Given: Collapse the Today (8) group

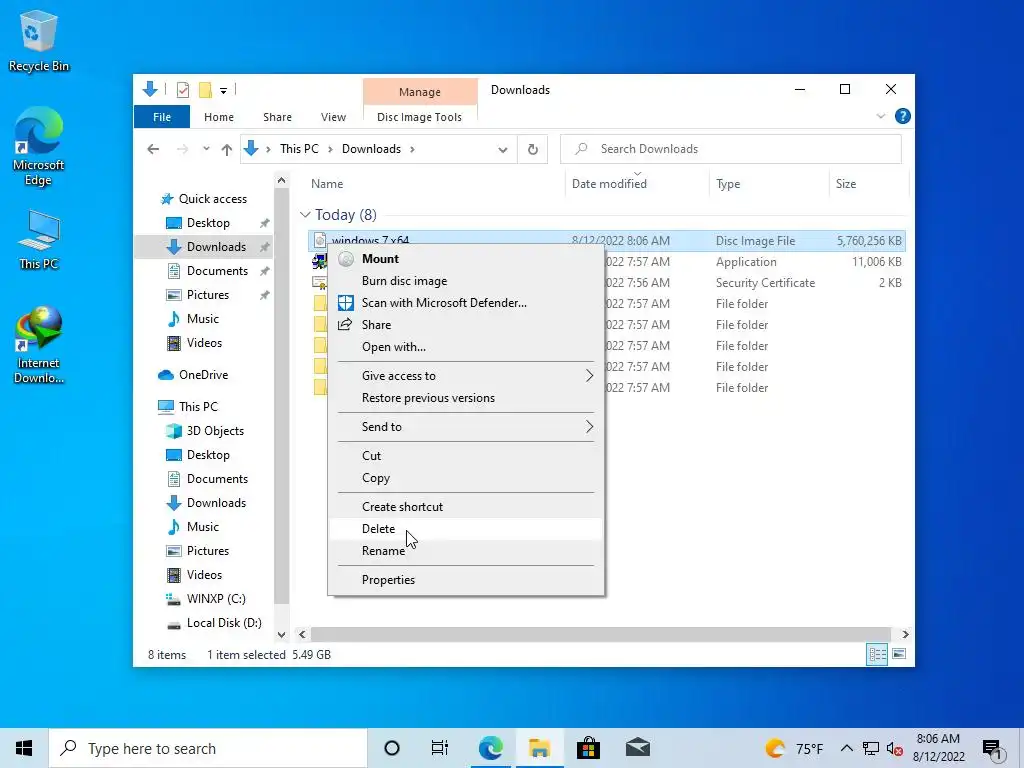Looking at the screenshot, I should 305,215.
